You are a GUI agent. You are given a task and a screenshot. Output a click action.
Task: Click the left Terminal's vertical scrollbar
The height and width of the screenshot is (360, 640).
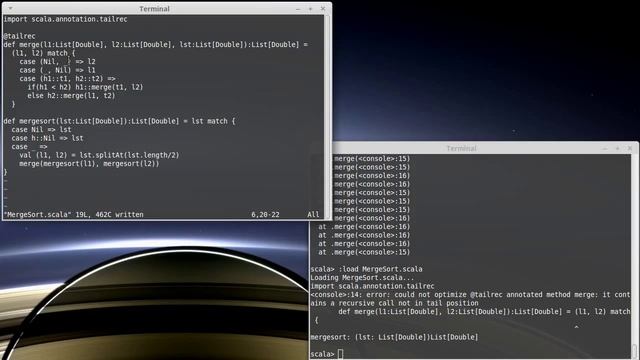327,116
